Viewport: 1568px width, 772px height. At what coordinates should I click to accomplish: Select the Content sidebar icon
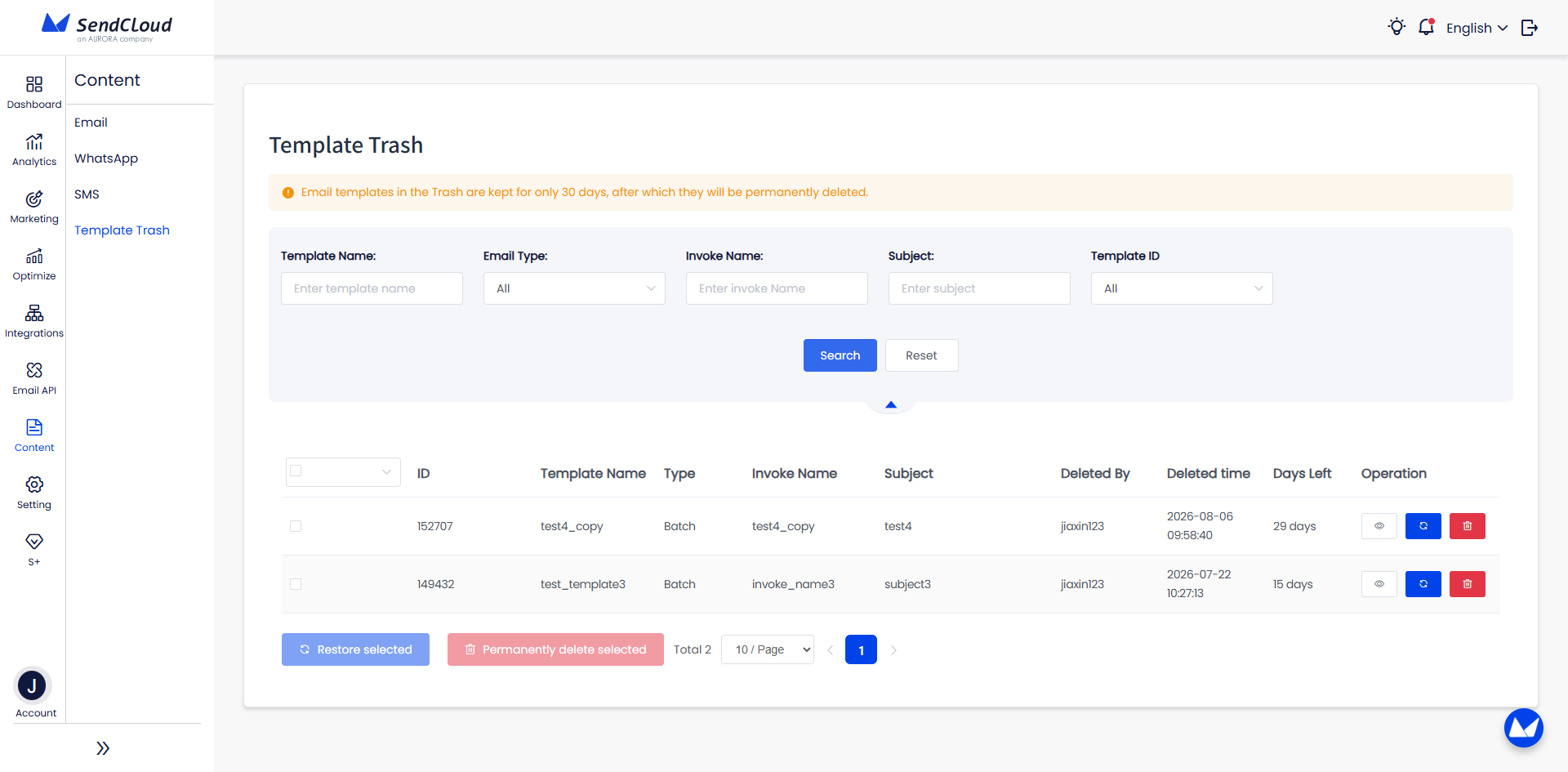tap(33, 427)
